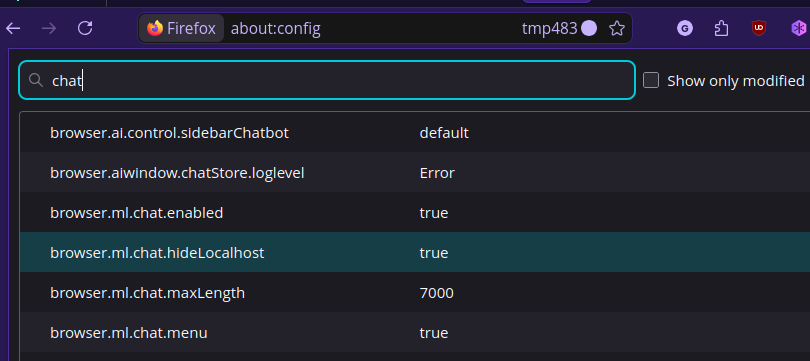Open the Extensions puzzle piece menu
The height and width of the screenshot is (361, 810).
pos(722,28)
